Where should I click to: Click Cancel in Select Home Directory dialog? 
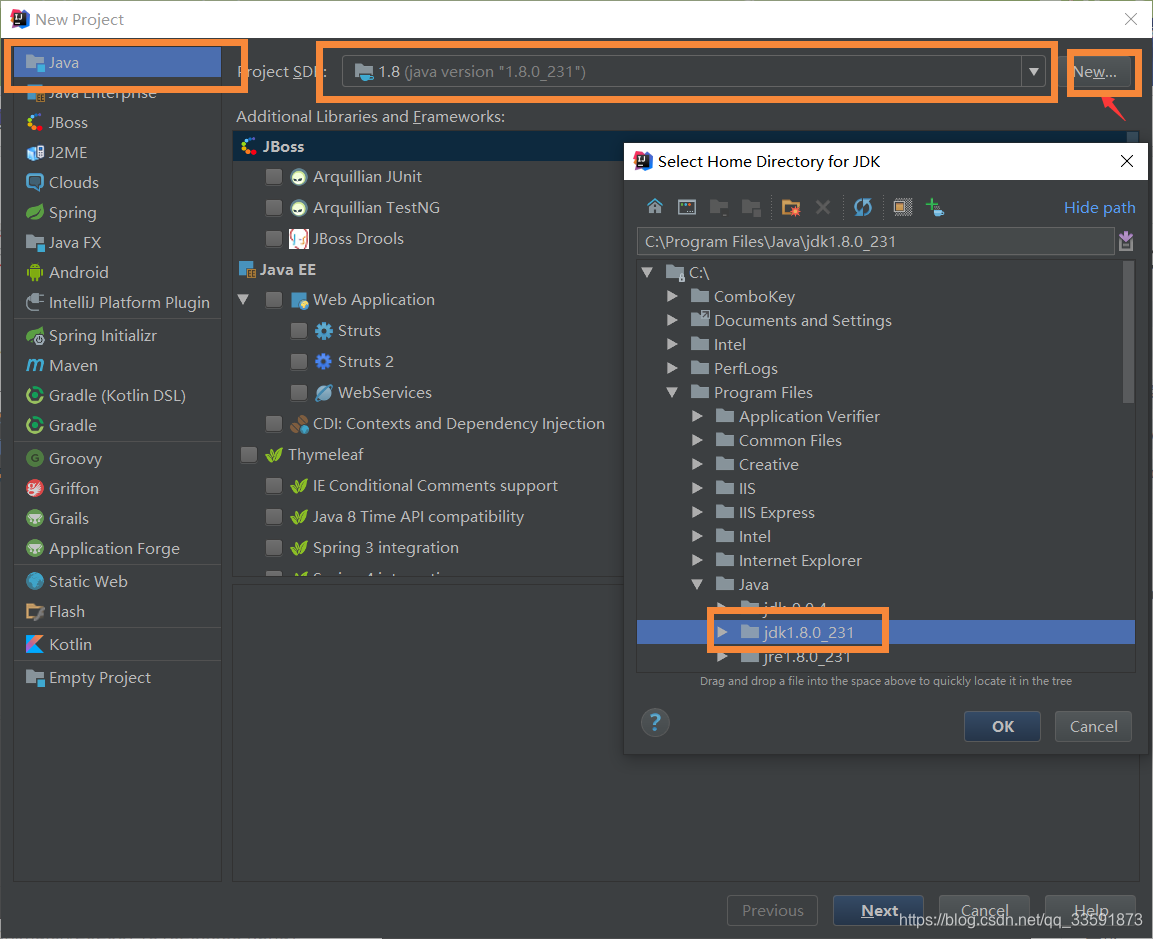(1093, 726)
